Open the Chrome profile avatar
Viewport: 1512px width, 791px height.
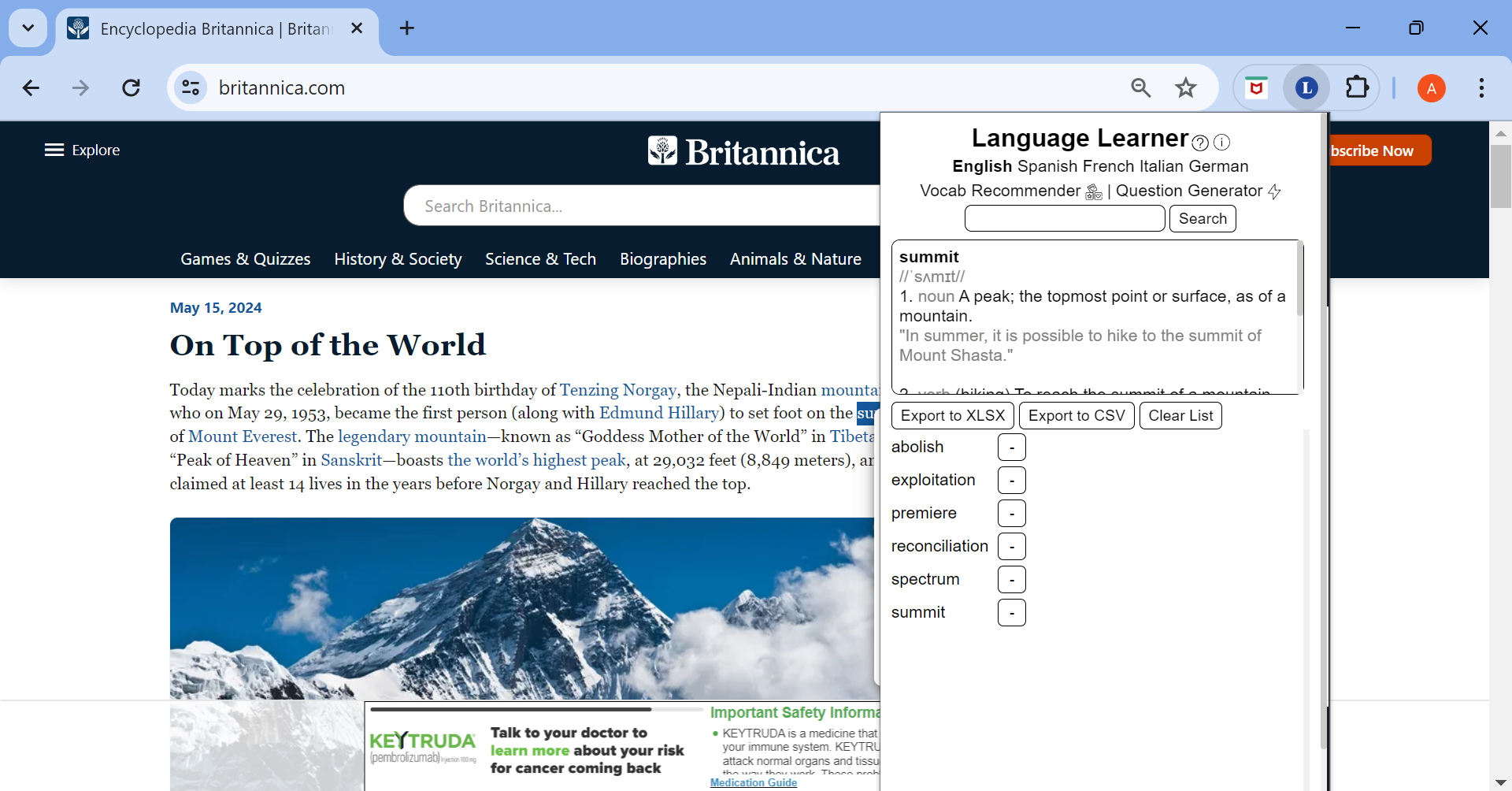coord(1431,88)
